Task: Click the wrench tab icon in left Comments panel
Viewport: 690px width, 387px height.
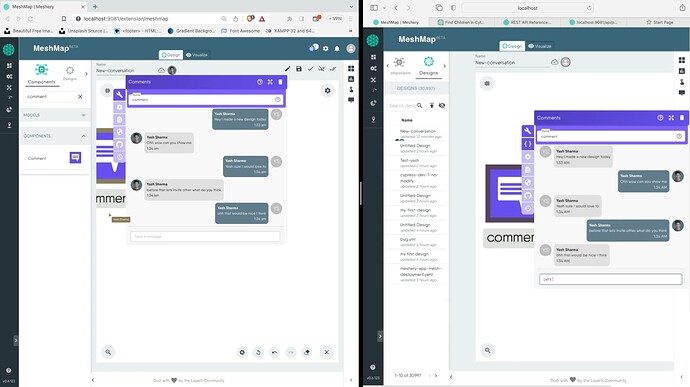Action: [119, 95]
